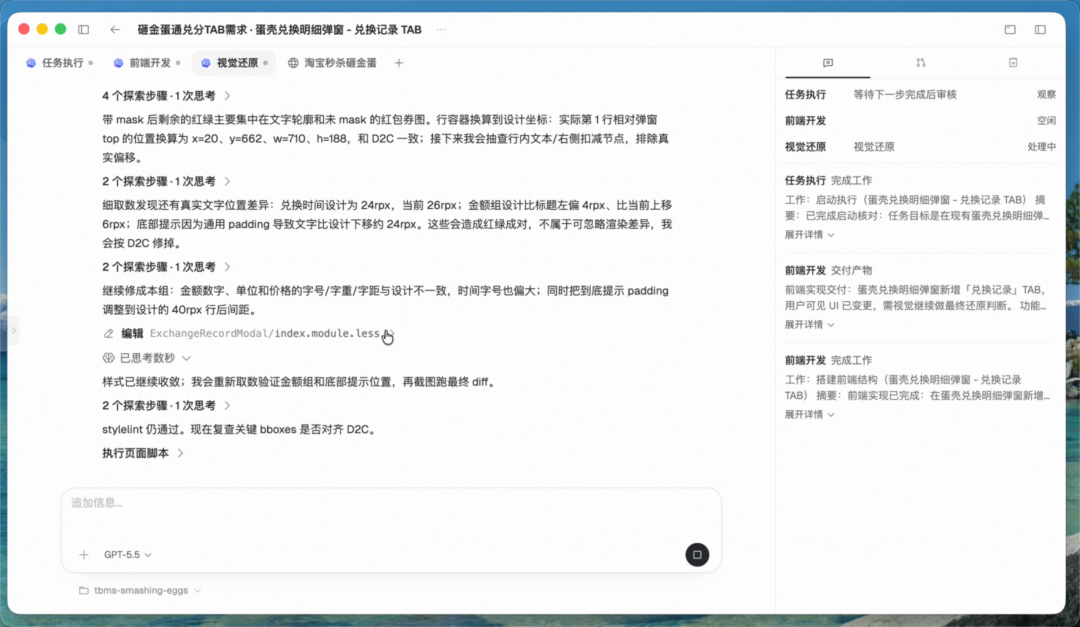
Task: Expand the 执行页面脚本 step
Action: (x=143, y=453)
